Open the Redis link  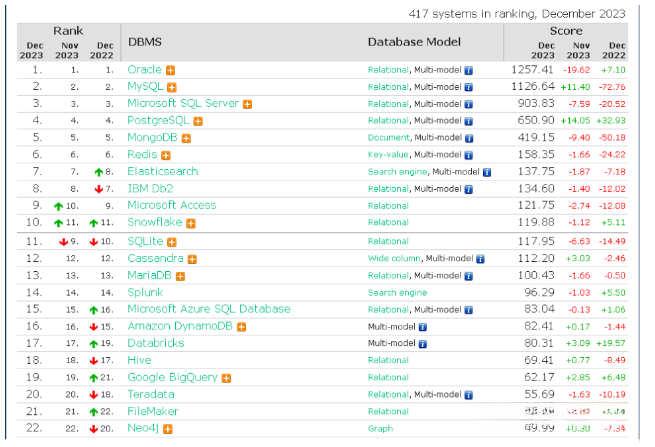tap(142, 155)
